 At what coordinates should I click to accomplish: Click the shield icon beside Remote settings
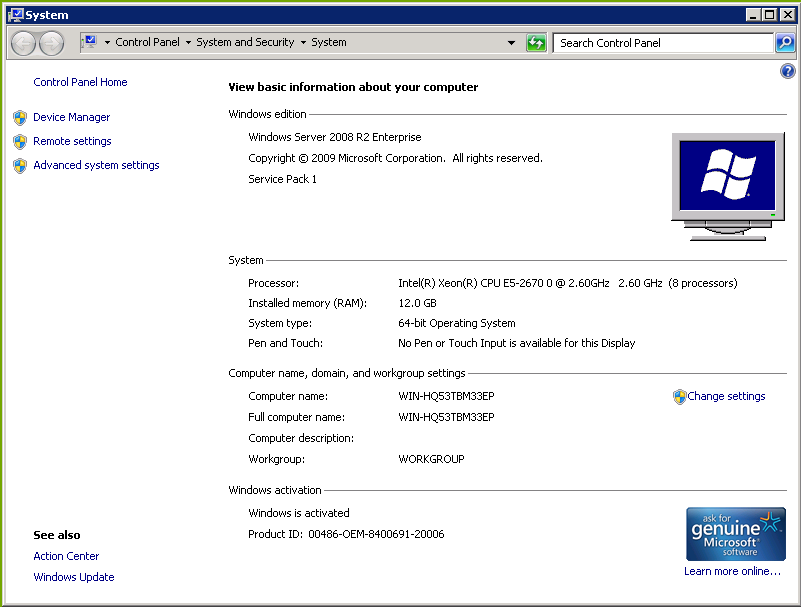(x=20, y=142)
